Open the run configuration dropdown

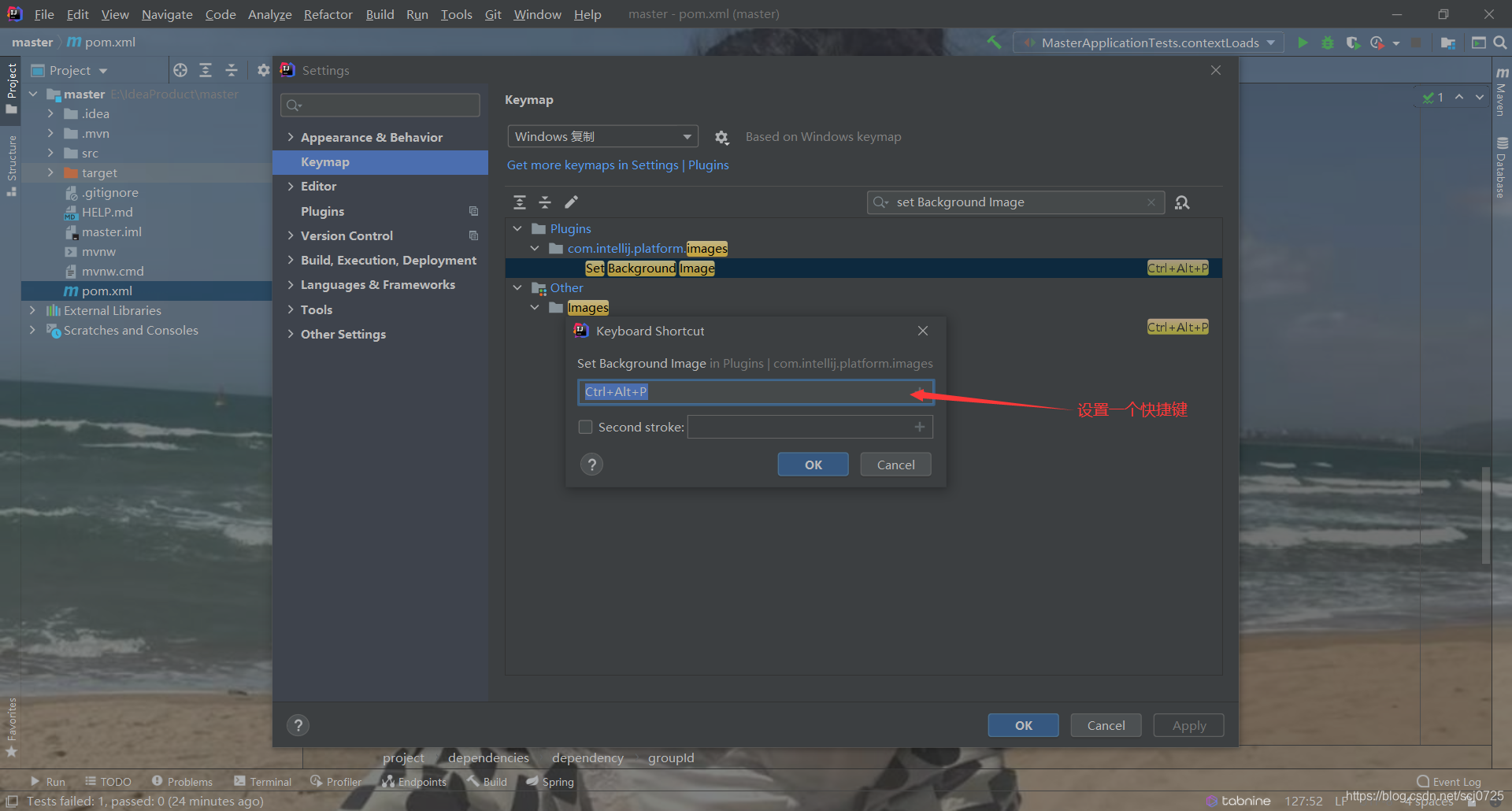coord(1149,43)
